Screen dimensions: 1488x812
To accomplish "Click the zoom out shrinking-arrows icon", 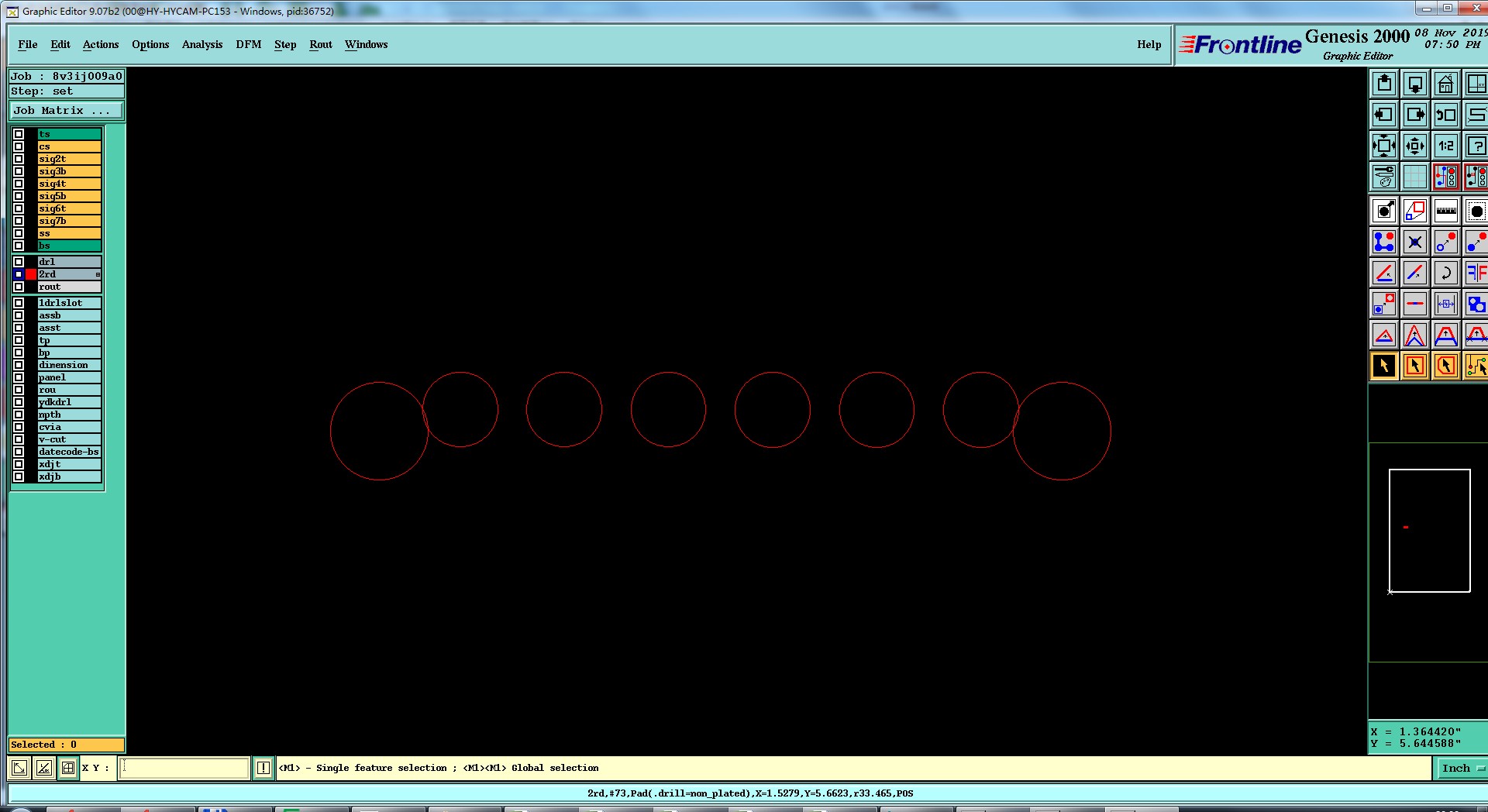I will click(x=1415, y=146).
